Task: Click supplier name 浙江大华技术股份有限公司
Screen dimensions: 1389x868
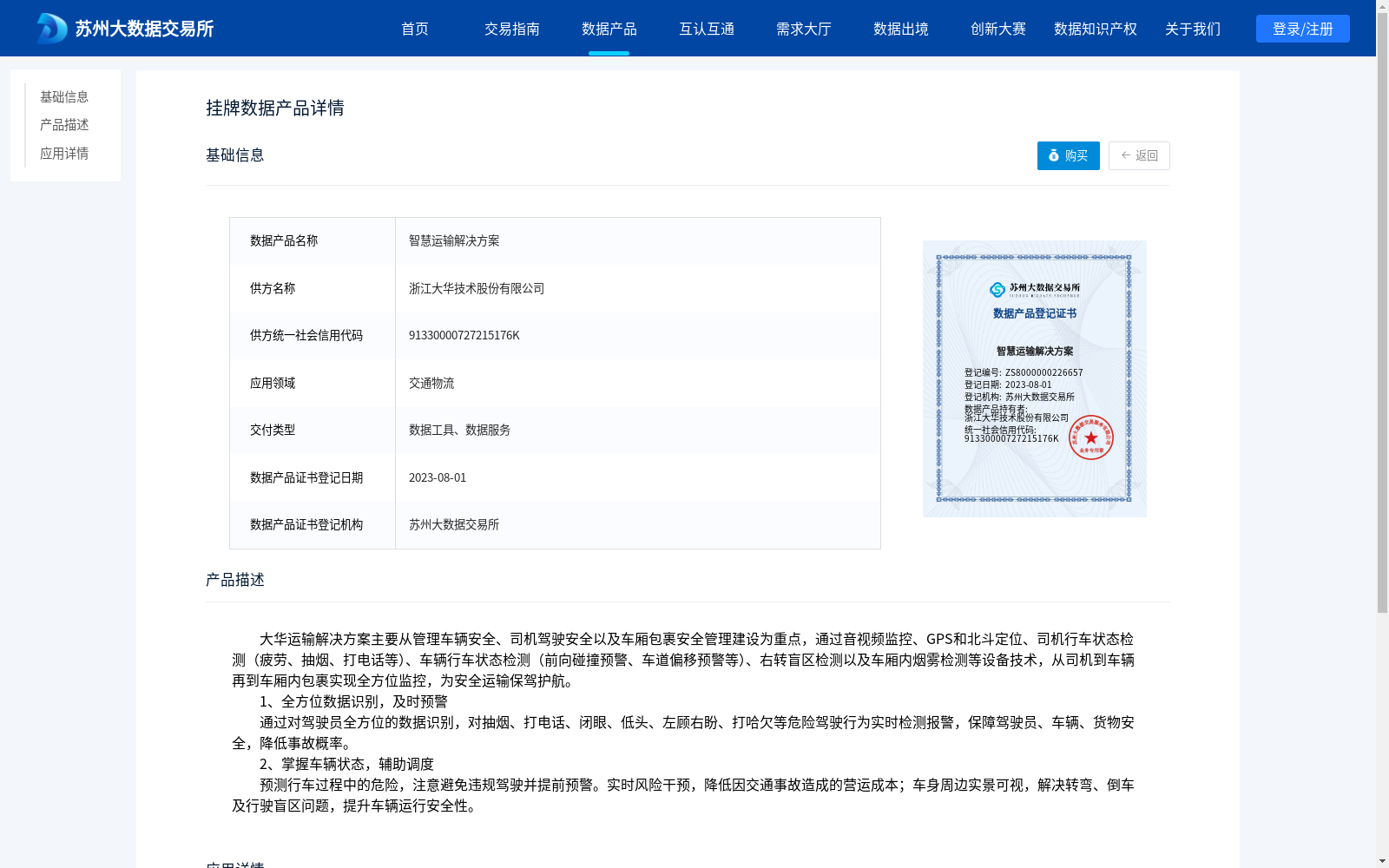Action: point(477,288)
